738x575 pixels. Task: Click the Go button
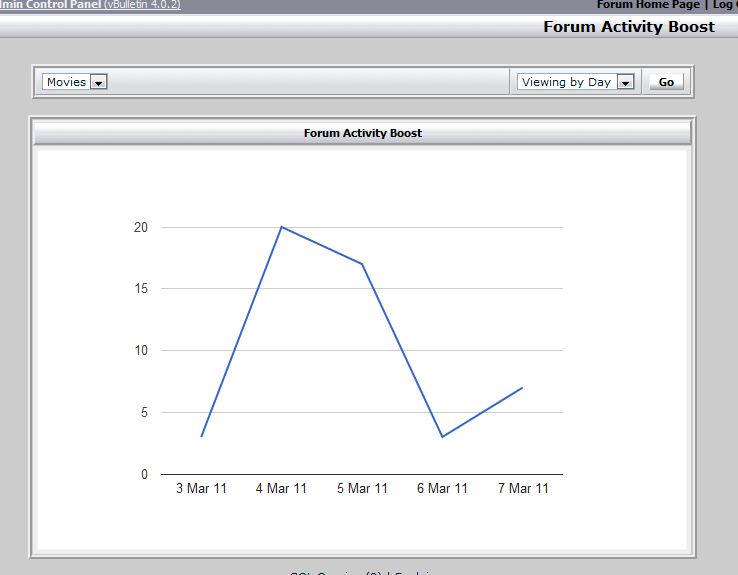click(666, 82)
